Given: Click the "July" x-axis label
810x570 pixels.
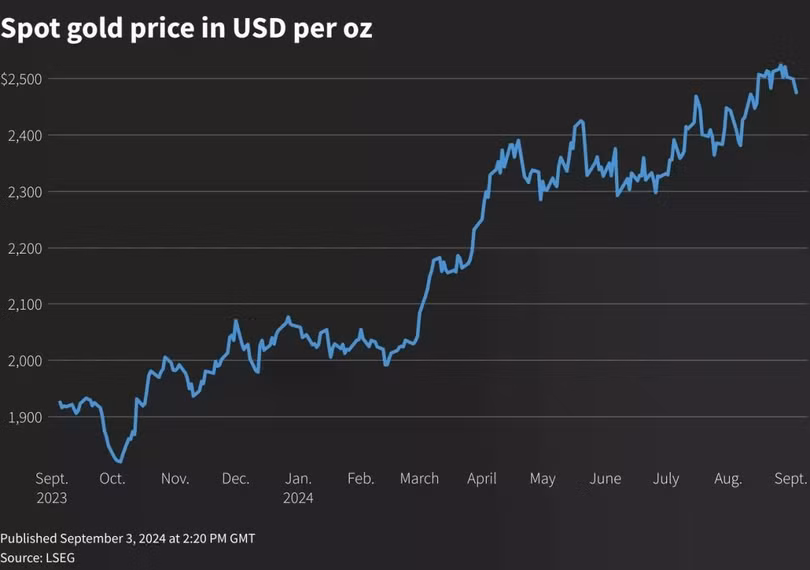Looking at the screenshot, I should tap(666, 479).
